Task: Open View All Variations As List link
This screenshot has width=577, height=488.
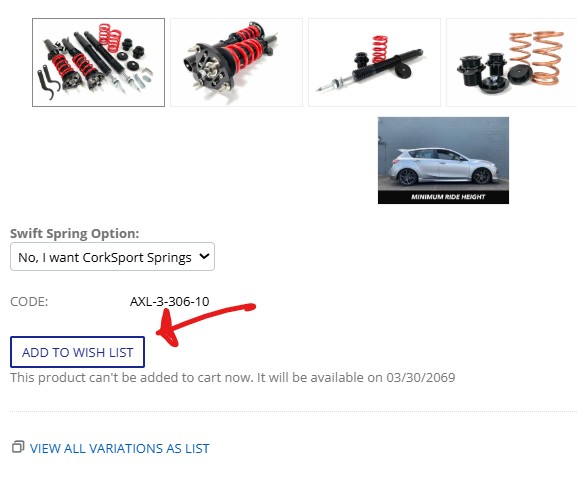Action: tap(120, 448)
